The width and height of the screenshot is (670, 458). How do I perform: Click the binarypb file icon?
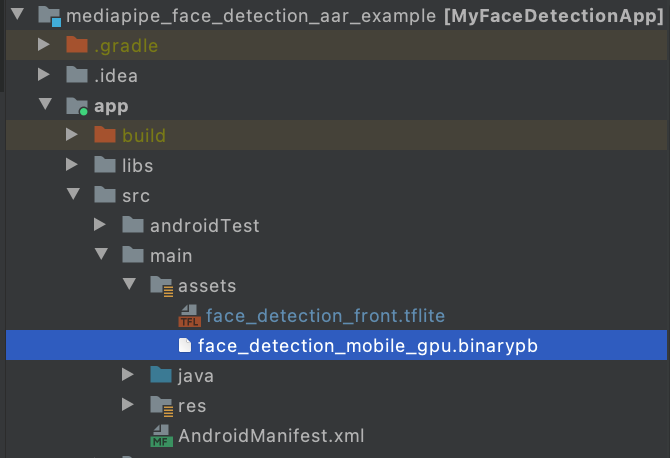[x=184, y=346]
